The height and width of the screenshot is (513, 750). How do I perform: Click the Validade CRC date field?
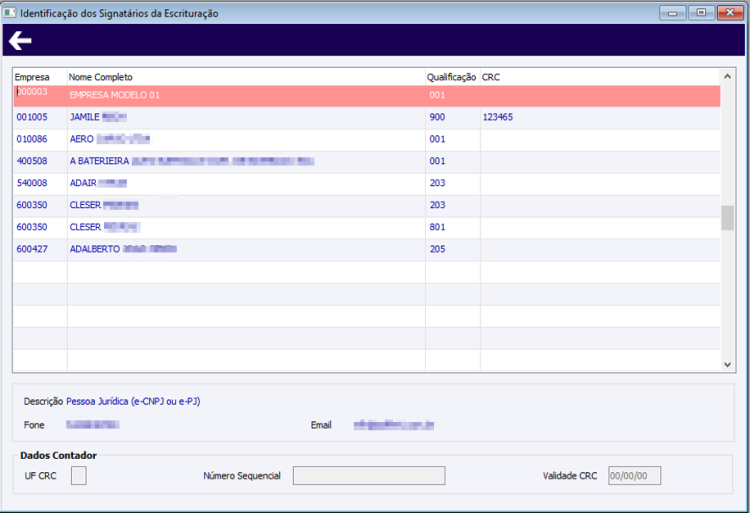(x=634, y=476)
